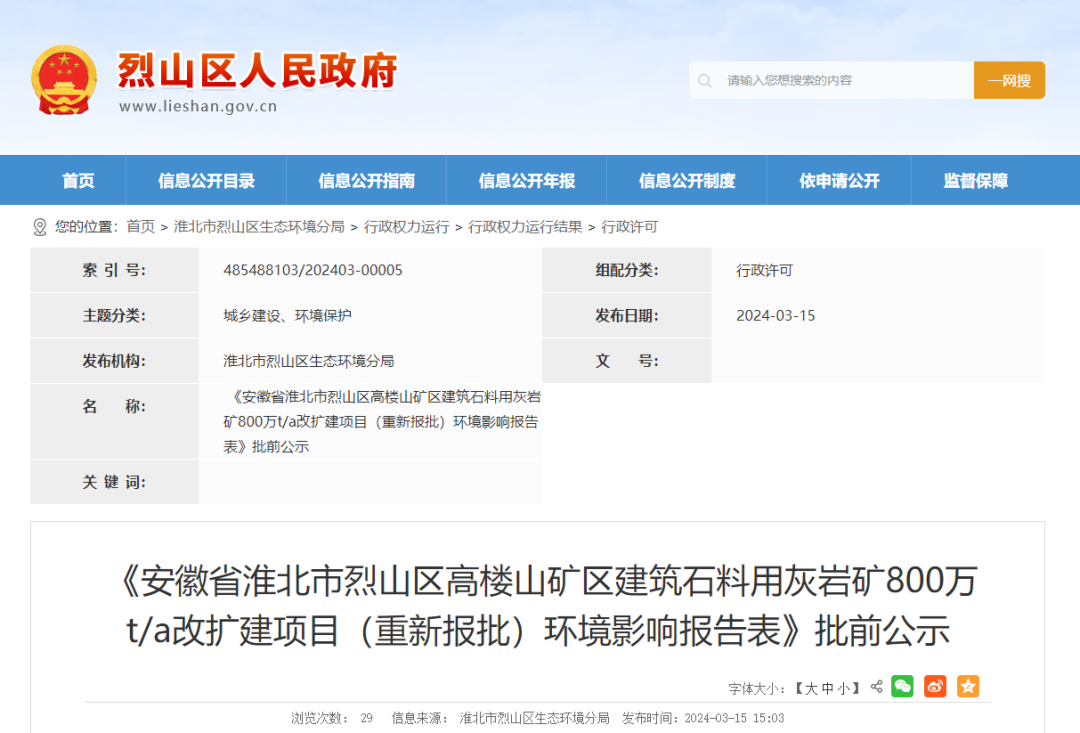Open 信息公开目录 in navigation bar
The width and height of the screenshot is (1080, 733).
coord(206,181)
